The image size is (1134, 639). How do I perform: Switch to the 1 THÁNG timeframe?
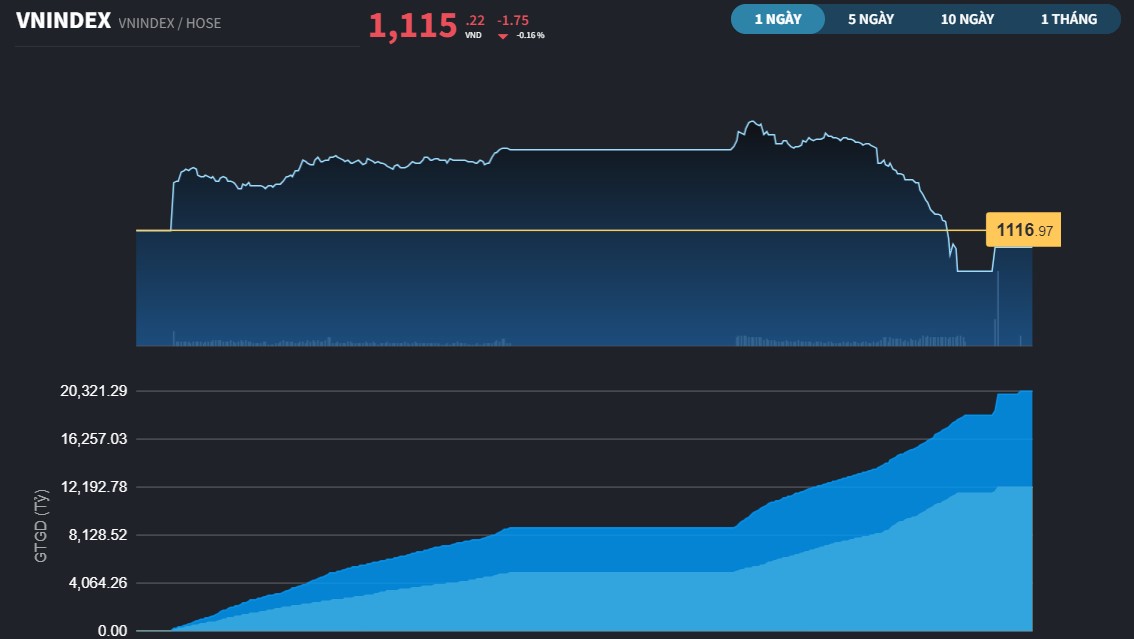tap(1068, 20)
